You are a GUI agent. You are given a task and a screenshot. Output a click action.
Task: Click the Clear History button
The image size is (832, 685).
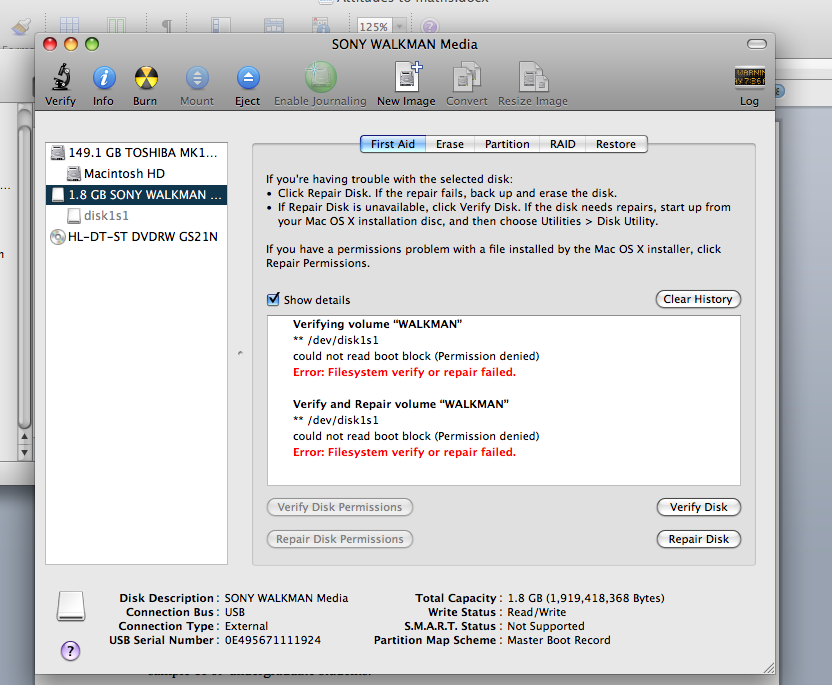(x=698, y=299)
